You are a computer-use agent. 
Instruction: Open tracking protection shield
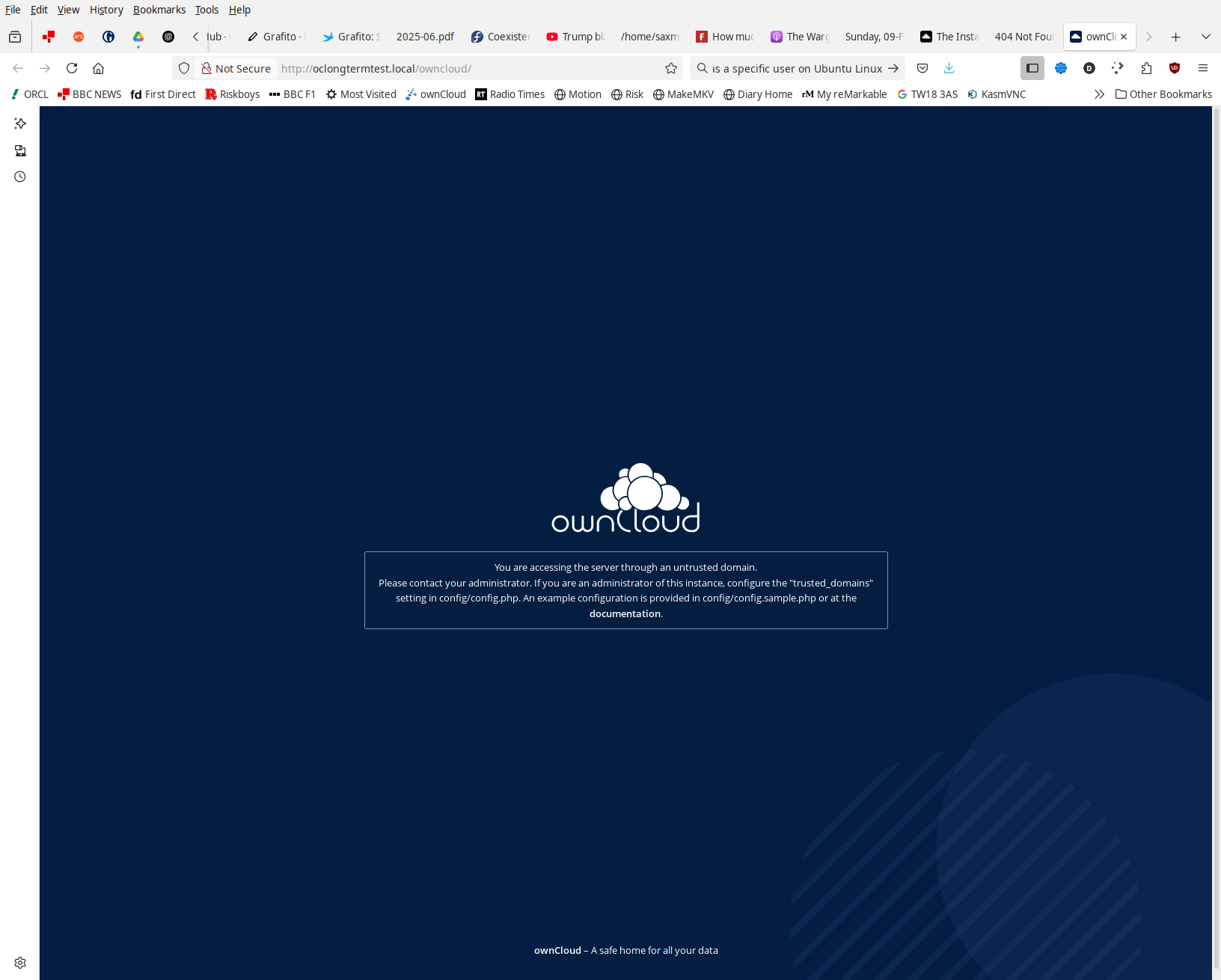pyautogui.click(x=184, y=68)
